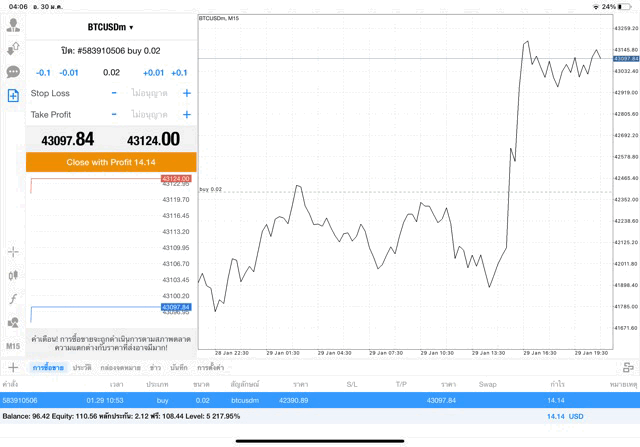
Task: Select the open position row 583910506
Action: [x=320, y=400]
